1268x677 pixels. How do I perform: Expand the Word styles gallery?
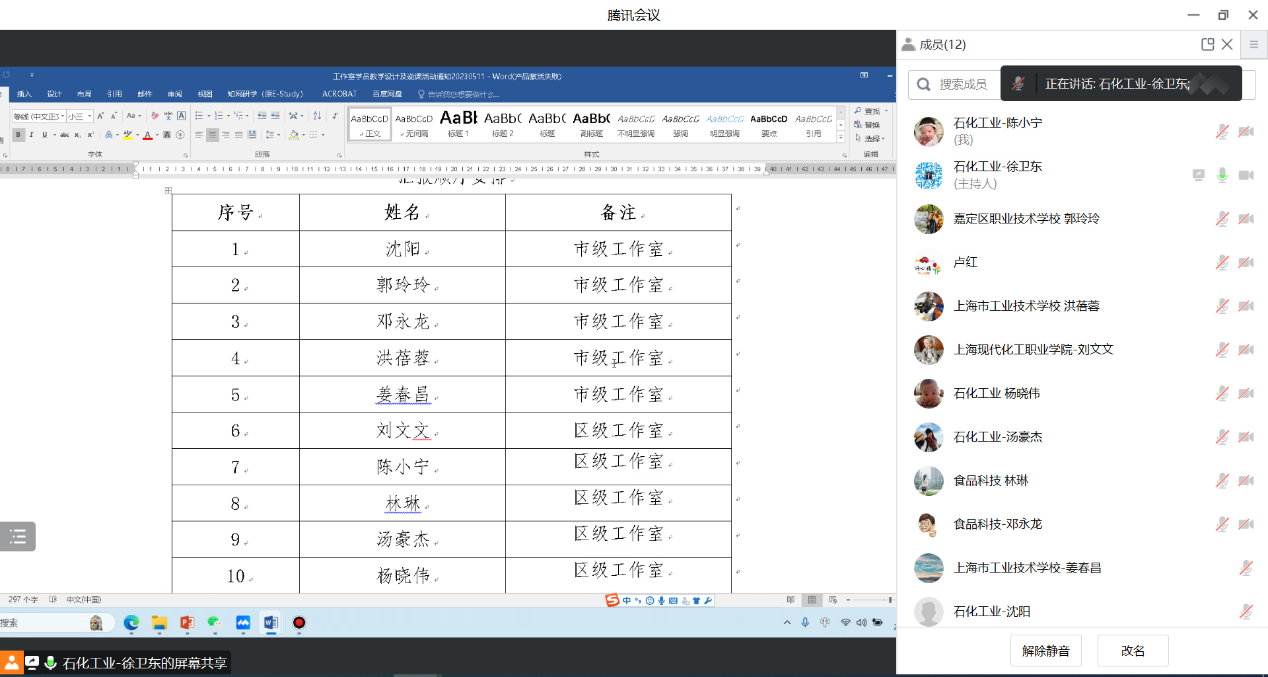pos(841,136)
